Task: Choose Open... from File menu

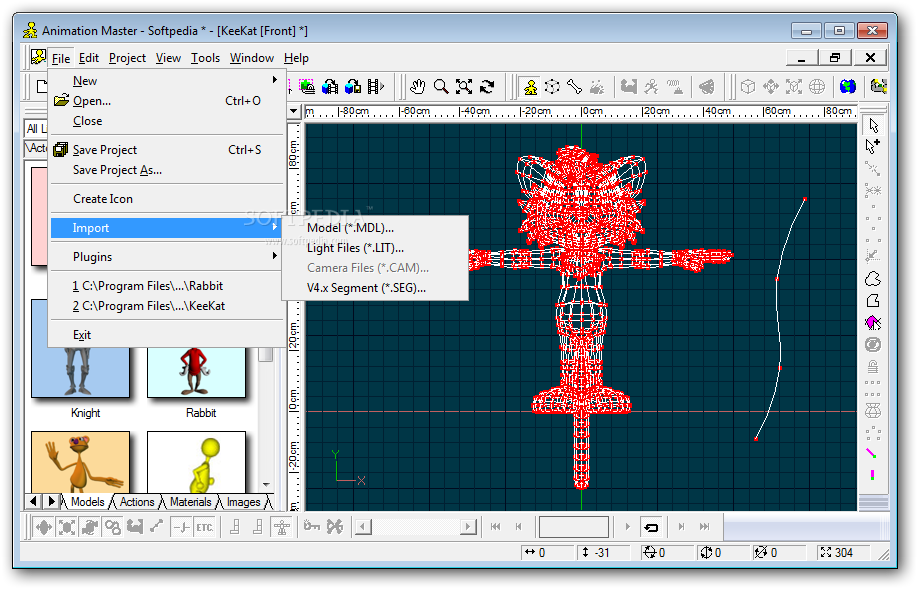Action: tap(167, 101)
